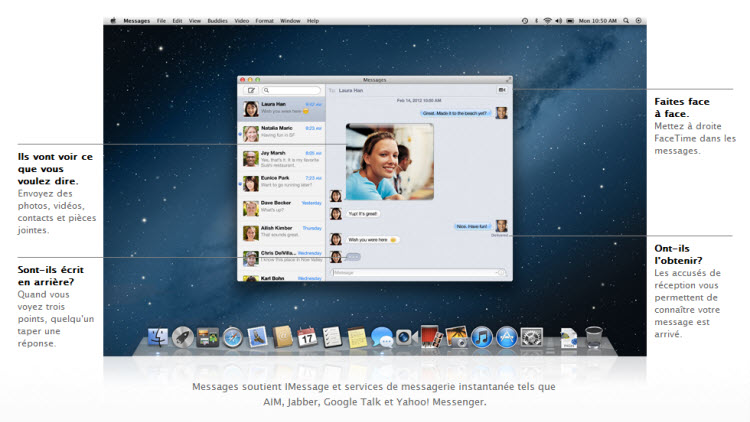Open Reminders checklist in the Dock

click(332, 337)
